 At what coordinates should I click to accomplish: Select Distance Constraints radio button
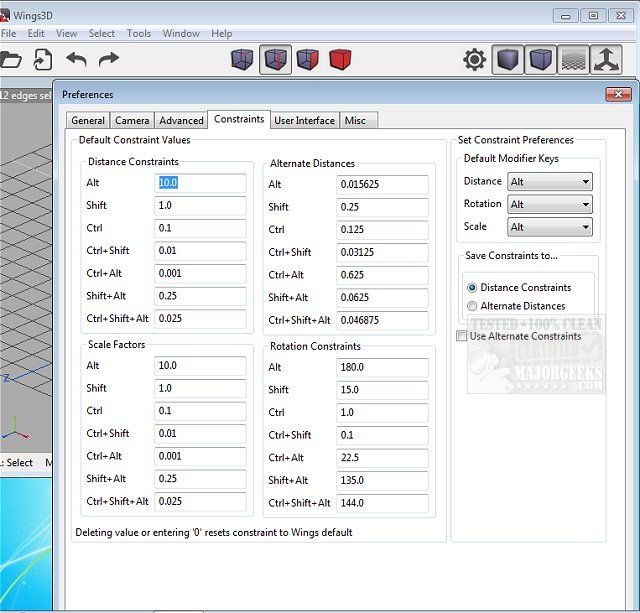point(472,288)
